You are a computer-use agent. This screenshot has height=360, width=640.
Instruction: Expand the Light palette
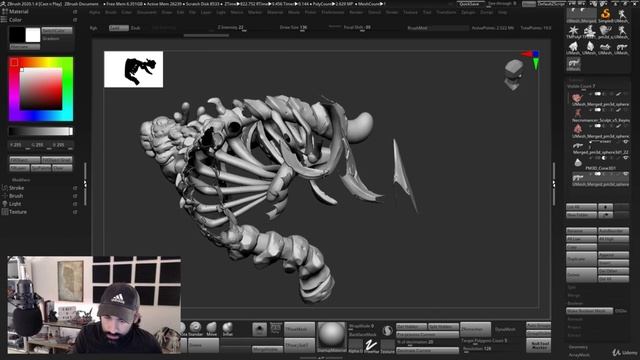tap(15, 204)
